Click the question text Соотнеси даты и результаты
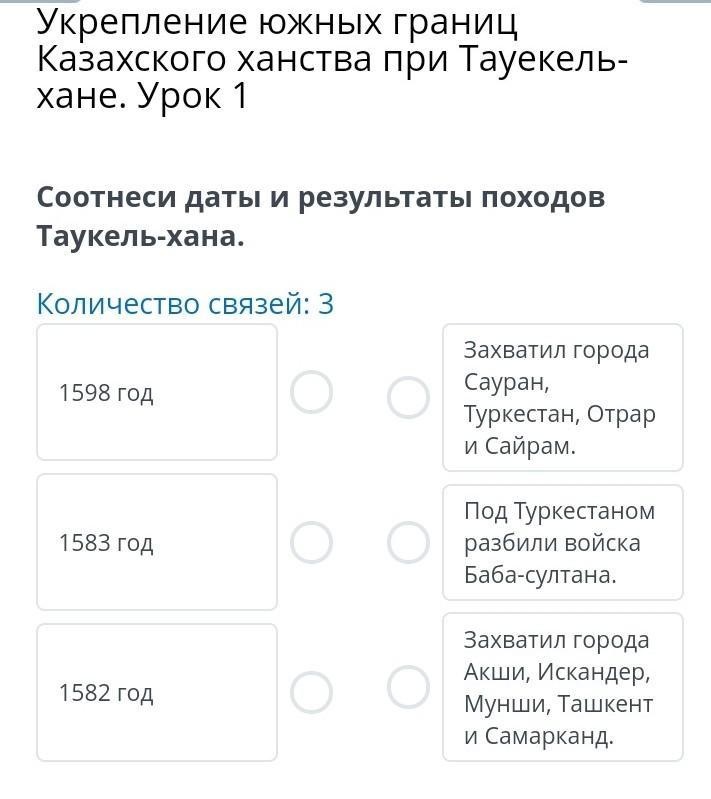Viewport: 711px width, 799px height. [x=321, y=216]
